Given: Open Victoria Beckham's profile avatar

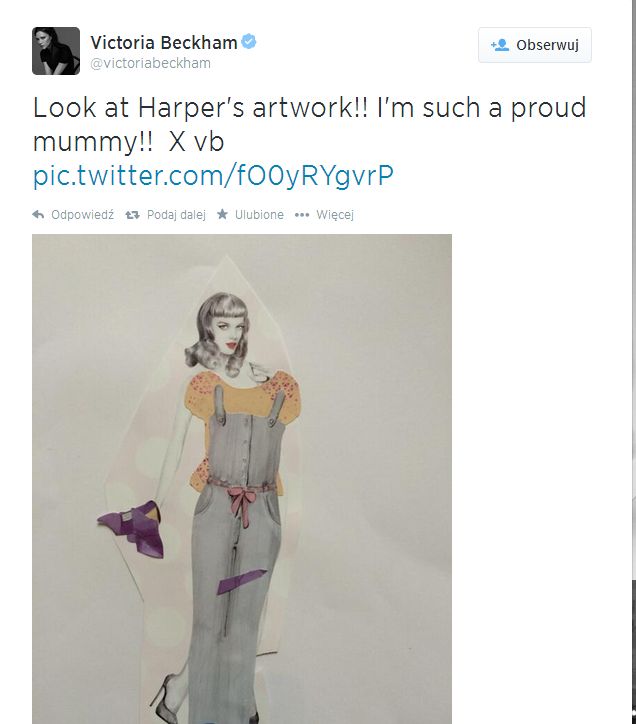Looking at the screenshot, I should (x=55, y=51).
